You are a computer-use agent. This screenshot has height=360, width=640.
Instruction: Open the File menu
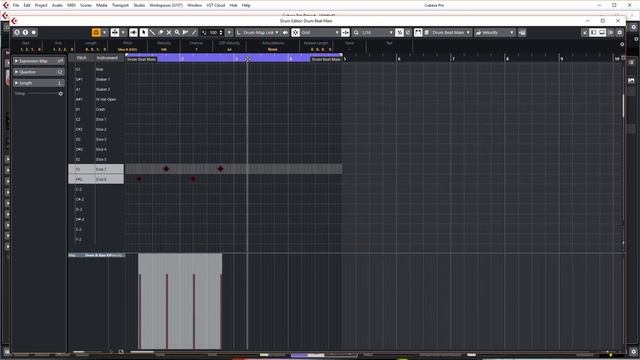(x=16, y=5)
